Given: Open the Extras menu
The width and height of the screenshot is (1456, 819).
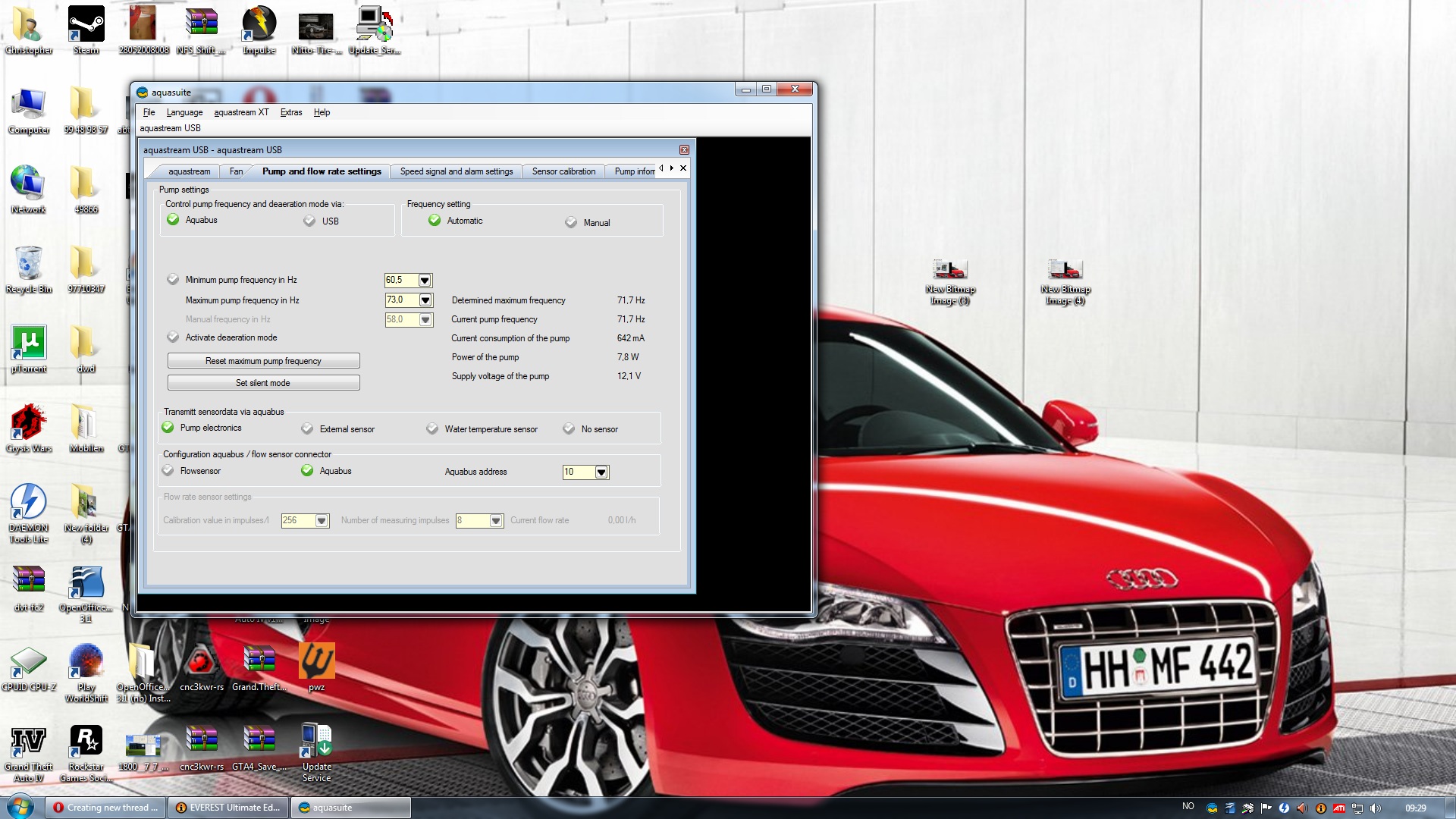Looking at the screenshot, I should [290, 112].
